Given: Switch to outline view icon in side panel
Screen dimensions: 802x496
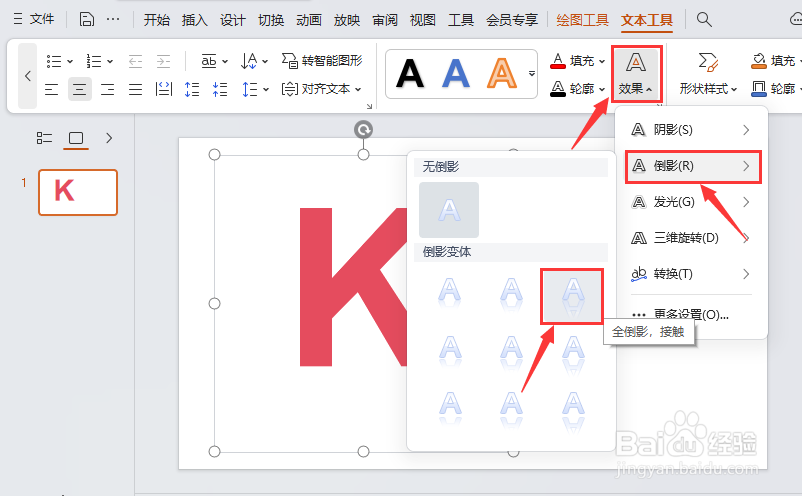Looking at the screenshot, I should point(44,138).
